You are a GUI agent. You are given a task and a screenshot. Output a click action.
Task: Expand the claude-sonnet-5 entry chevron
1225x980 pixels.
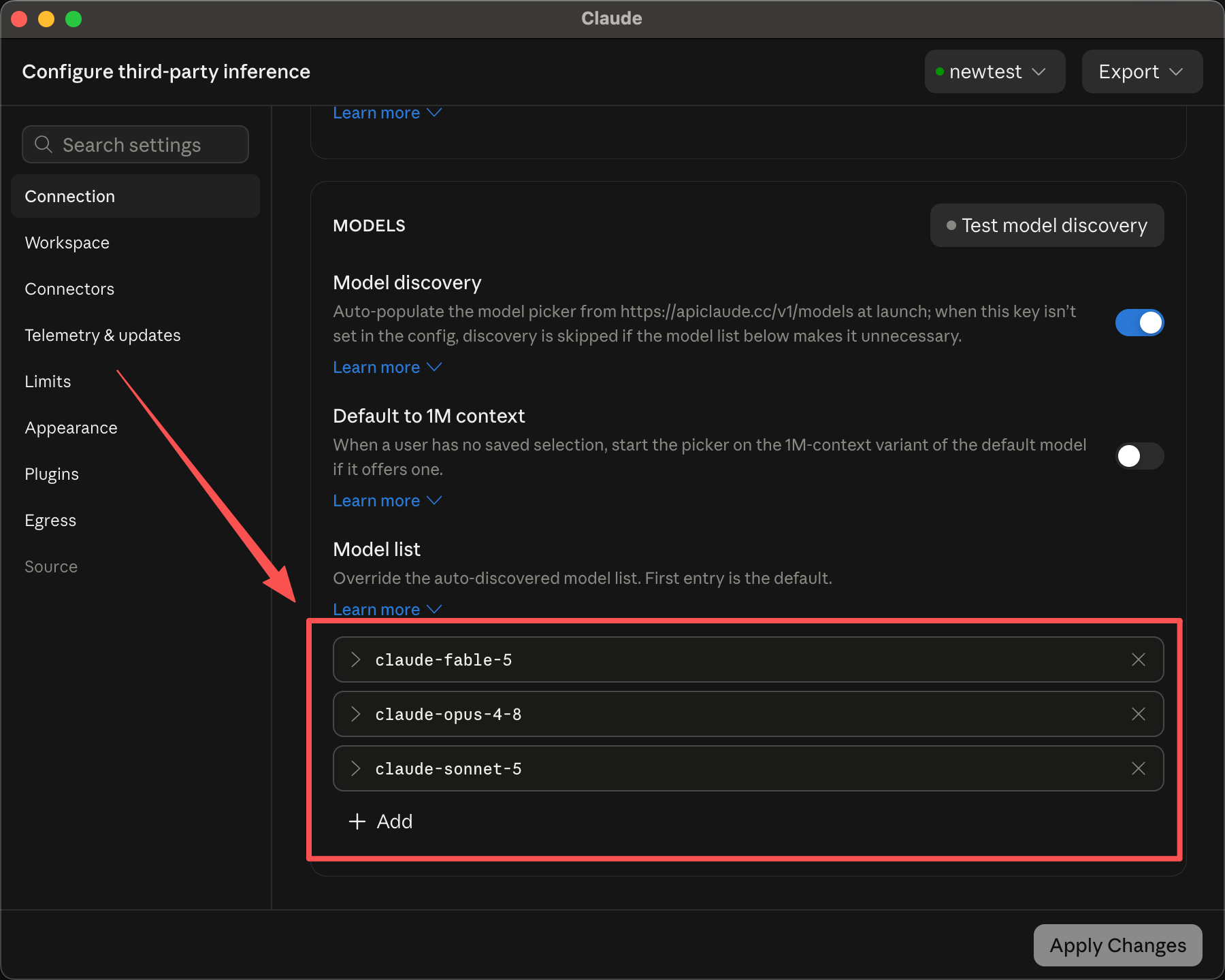pos(355,768)
